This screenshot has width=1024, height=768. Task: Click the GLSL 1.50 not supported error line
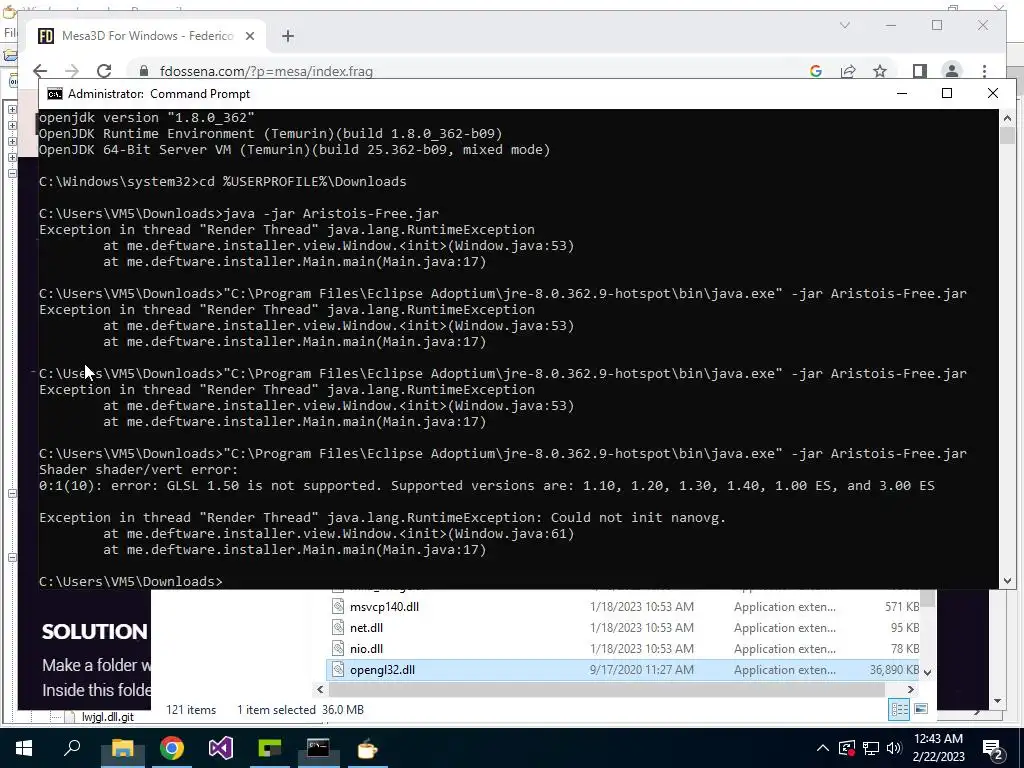coord(487,486)
